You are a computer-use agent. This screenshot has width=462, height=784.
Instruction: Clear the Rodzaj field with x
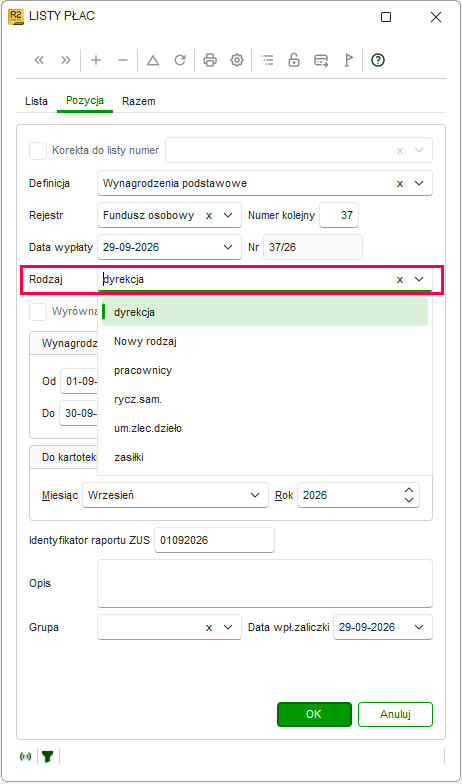[x=400, y=280]
